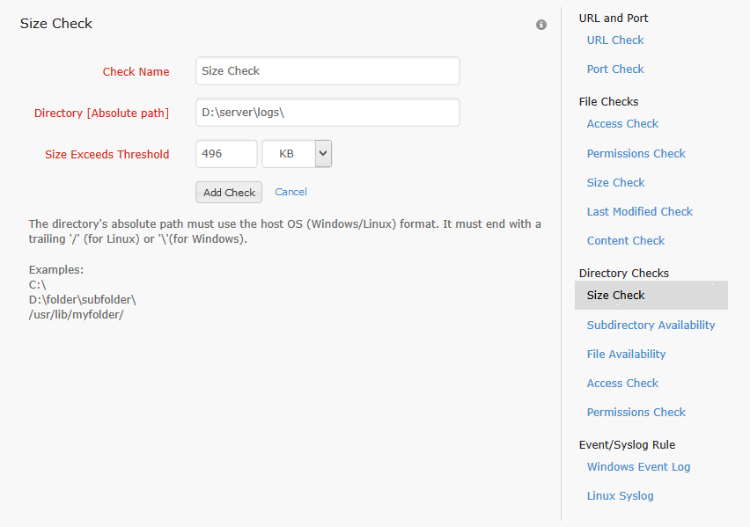The image size is (750, 527).
Task: Go to File Availability check
Action: click(x=626, y=354)
